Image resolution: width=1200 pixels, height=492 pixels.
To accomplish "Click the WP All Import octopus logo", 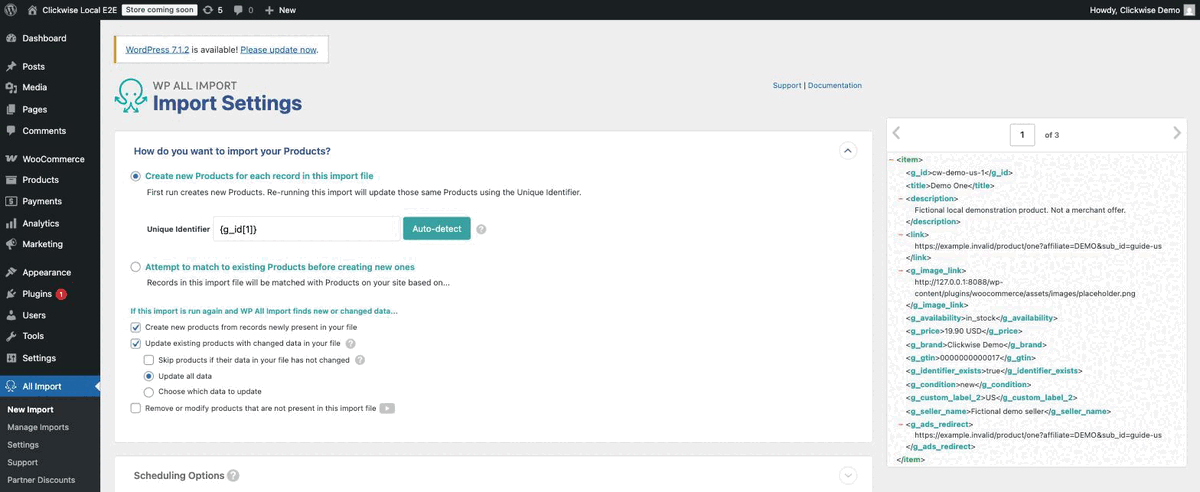I will click(x=131, y=96).
